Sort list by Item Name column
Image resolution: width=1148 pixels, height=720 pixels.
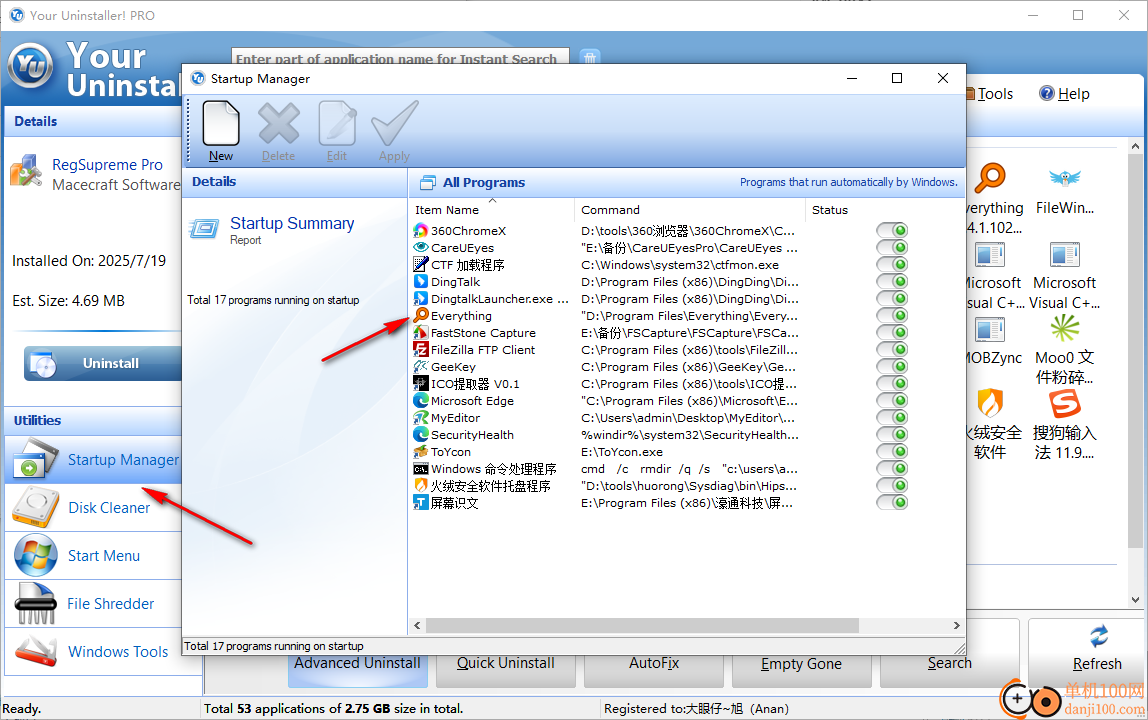click(492, 209)
